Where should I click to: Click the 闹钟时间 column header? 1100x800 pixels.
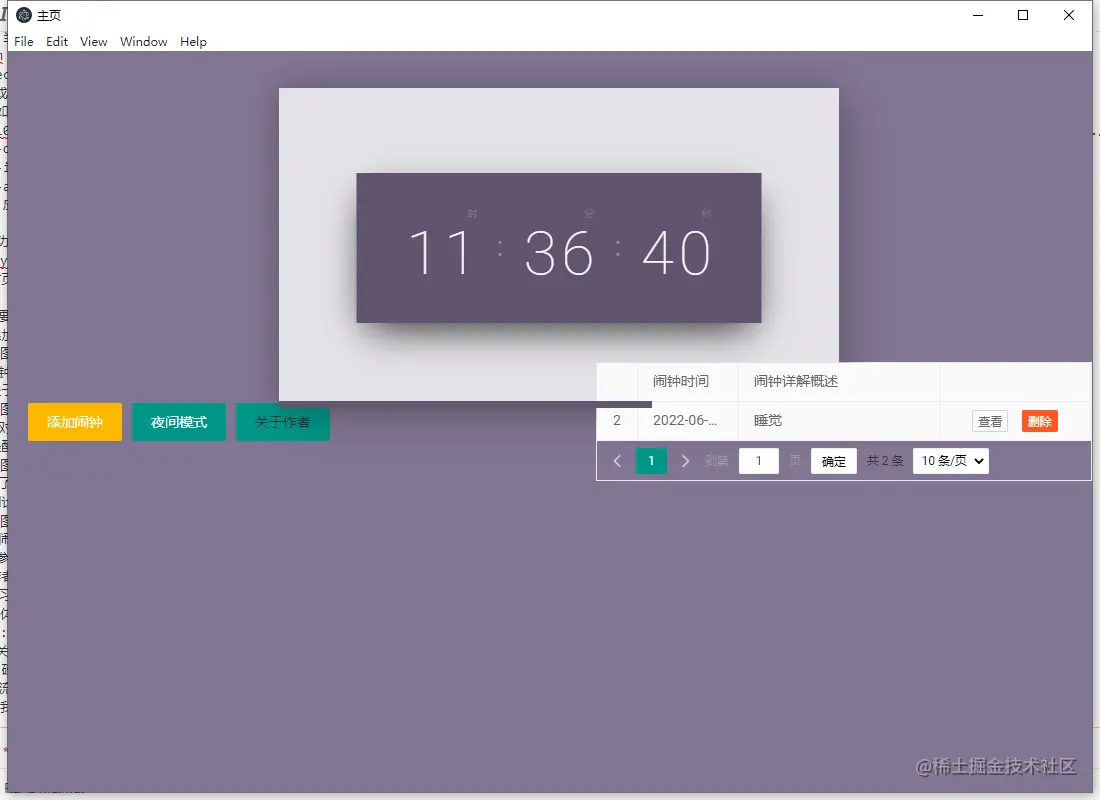coord(688,381)
